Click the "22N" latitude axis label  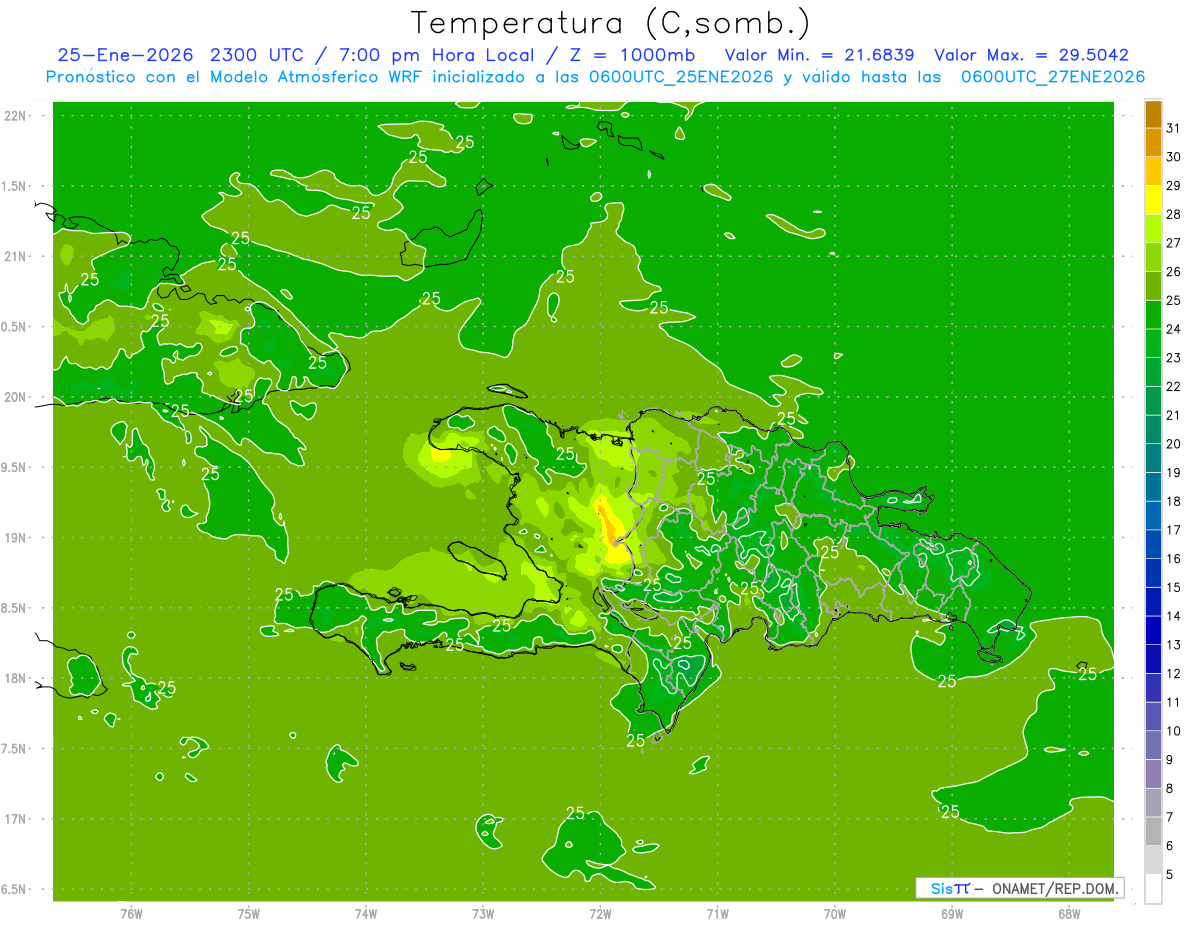coord(15,116)
